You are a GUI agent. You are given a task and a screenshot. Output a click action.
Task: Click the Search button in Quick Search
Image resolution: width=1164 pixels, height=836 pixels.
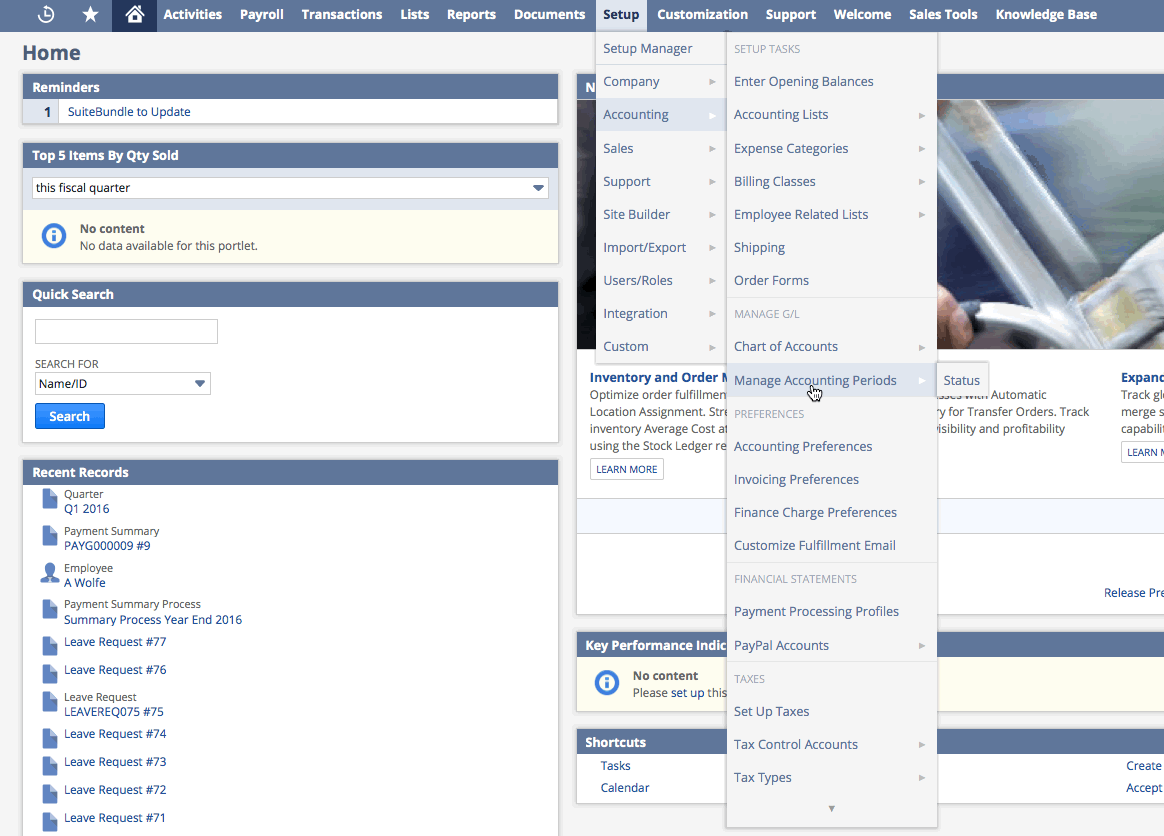click(x=69, y=415)
